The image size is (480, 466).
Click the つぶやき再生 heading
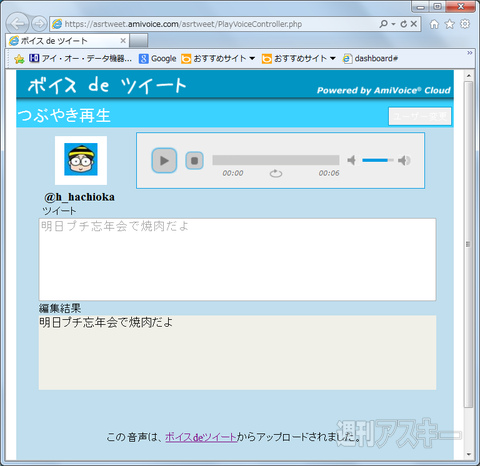click(64, 116)
